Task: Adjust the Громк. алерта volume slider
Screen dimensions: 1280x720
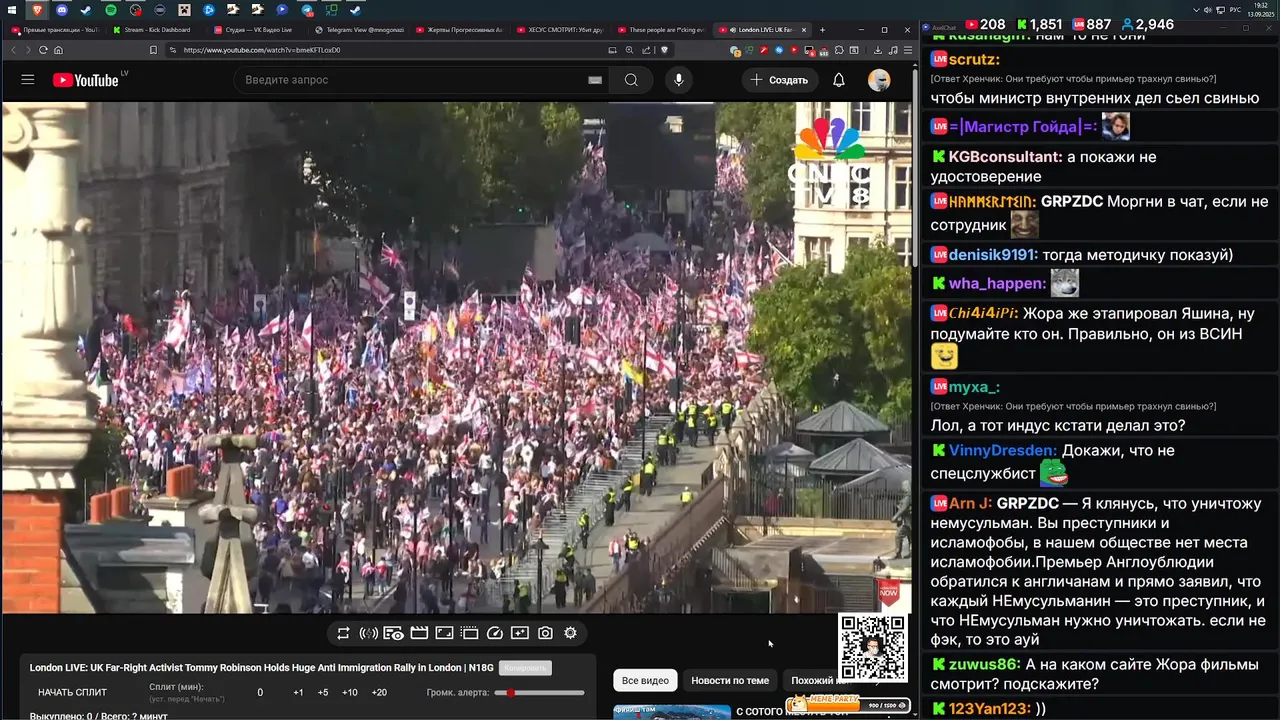Action: (540, 692)
